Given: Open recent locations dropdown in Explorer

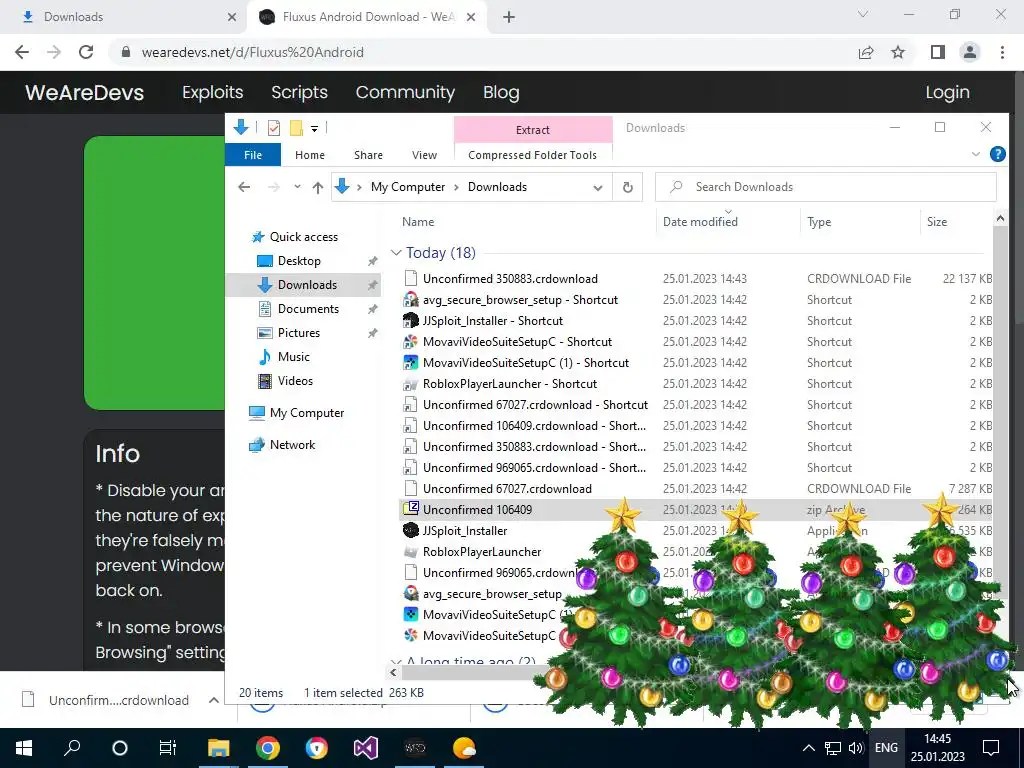Looking at the screenshot, I should [x=297, y=187].
